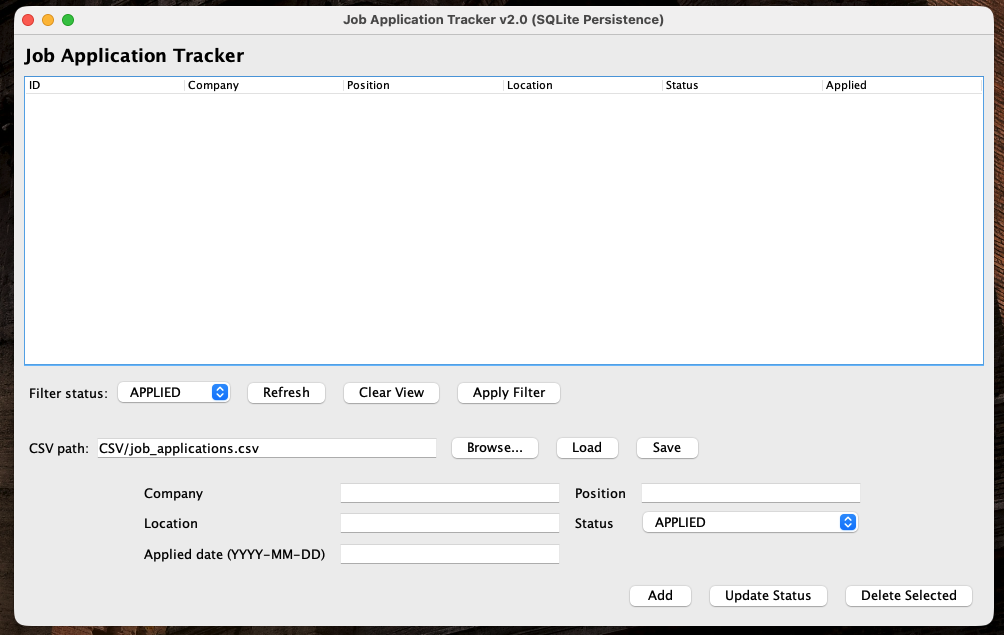Save applications to CSV
The width and height of the screenshot is (1004, 635).
666,447
